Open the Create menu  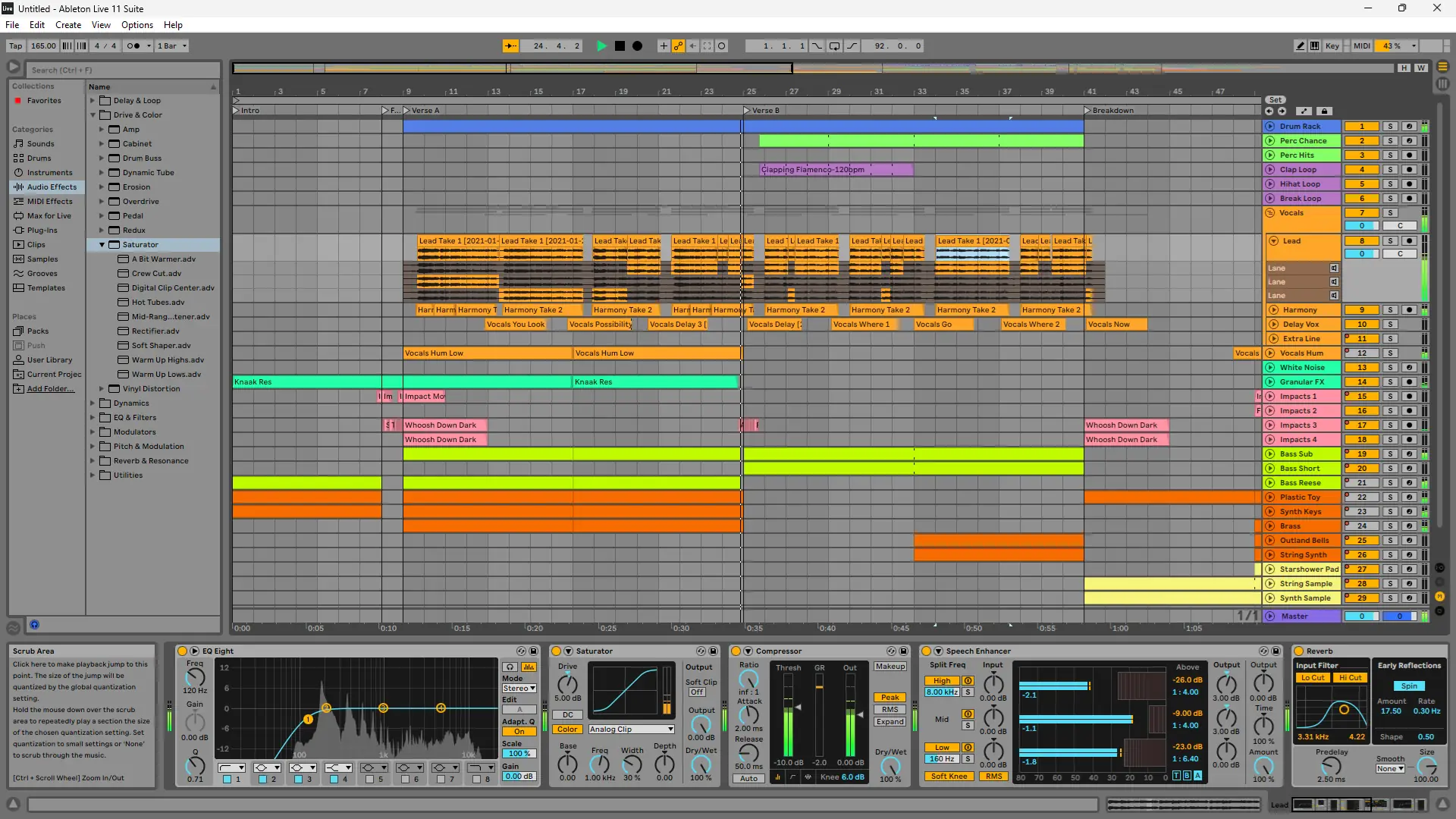tap(67, 25)
